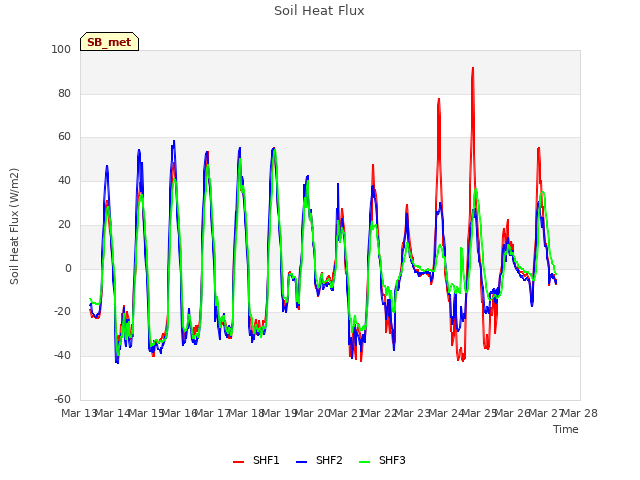Click the 0 y-axis tick label
Viewport: 640px width, 480px height.
pos(68,269)
